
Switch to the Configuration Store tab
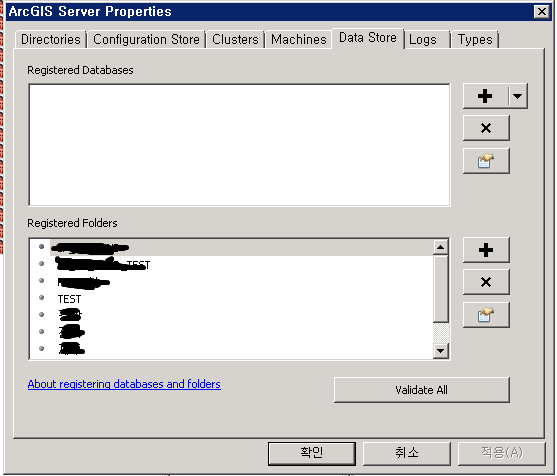coord(146,39)
